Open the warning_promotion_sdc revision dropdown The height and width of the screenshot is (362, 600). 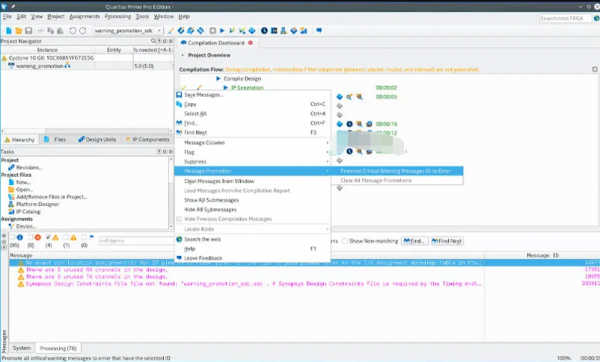[128, 31]
